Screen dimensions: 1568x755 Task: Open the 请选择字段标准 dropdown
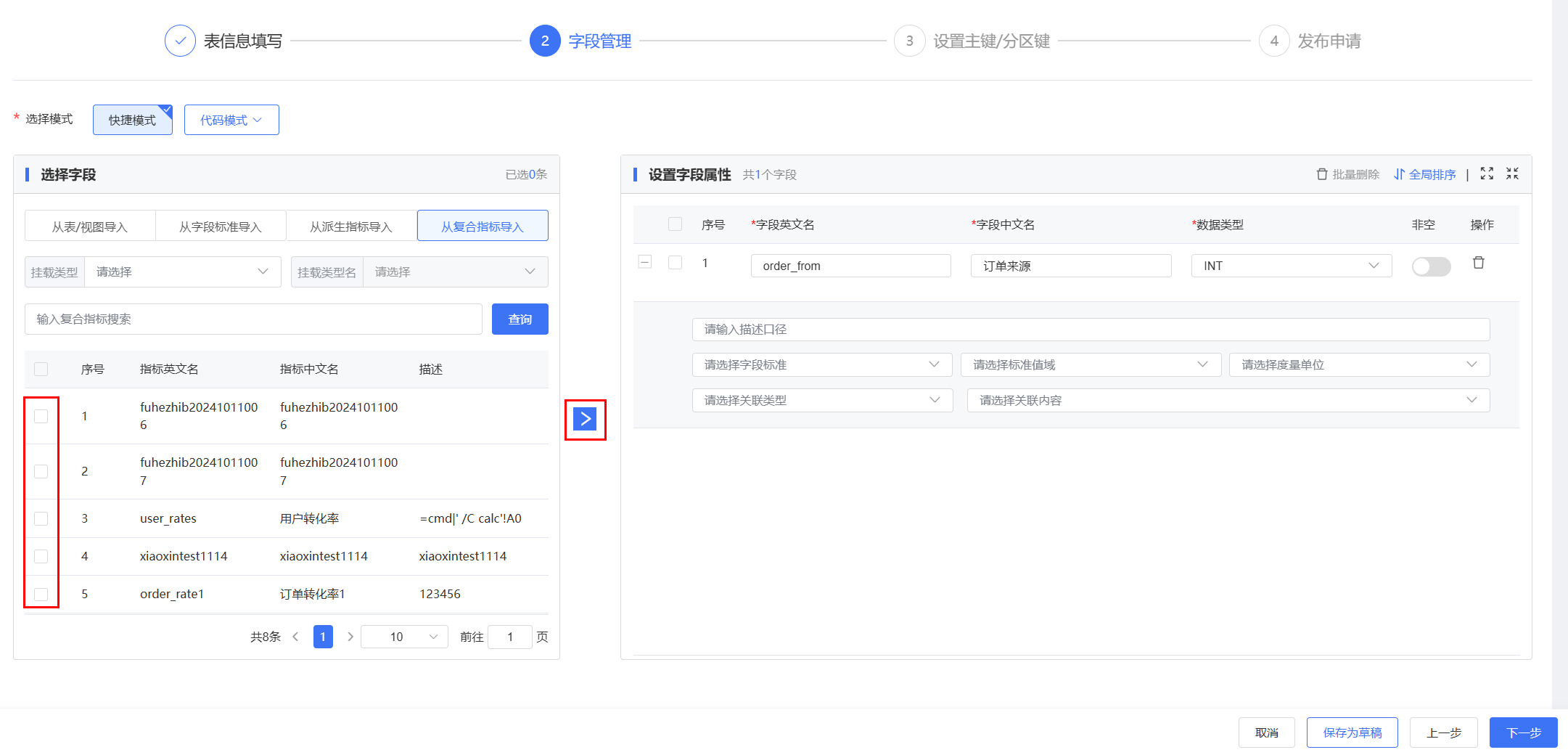[x=822, y=364]
